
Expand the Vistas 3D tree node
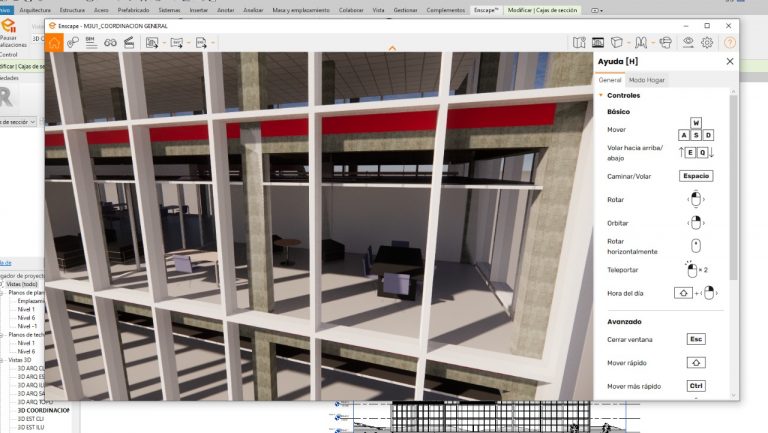[x=3, y=359]
